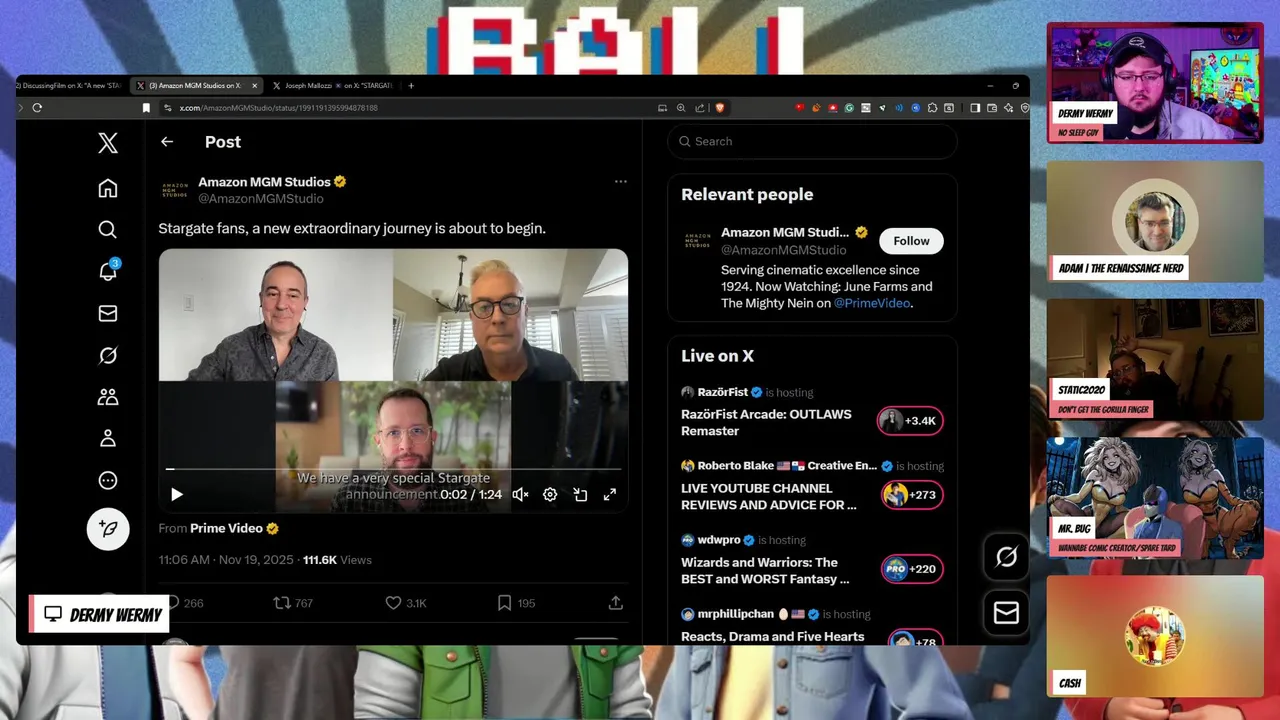The image size is (1280, 720).
Task: Open Brave Wallet icon in toolbar
Action: tap(992, 108)
